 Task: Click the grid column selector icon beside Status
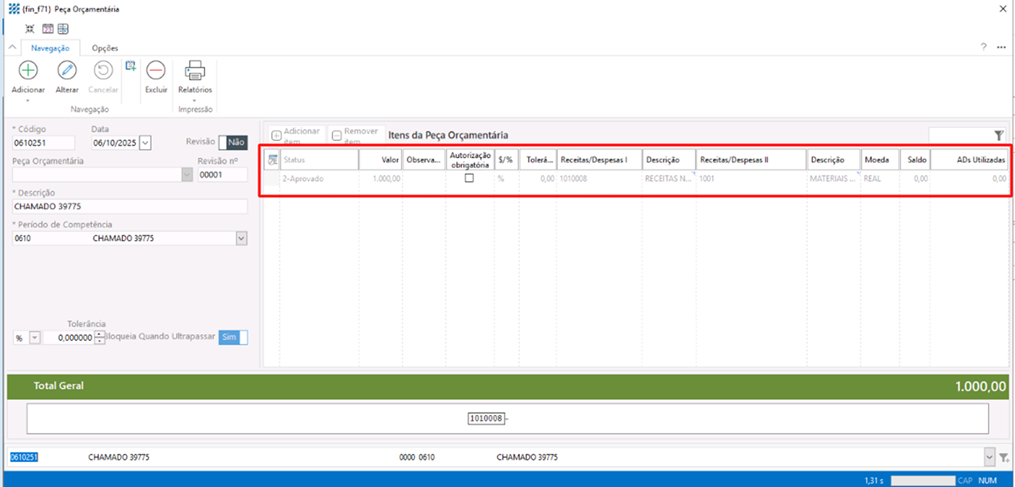(x=272, y=160)
